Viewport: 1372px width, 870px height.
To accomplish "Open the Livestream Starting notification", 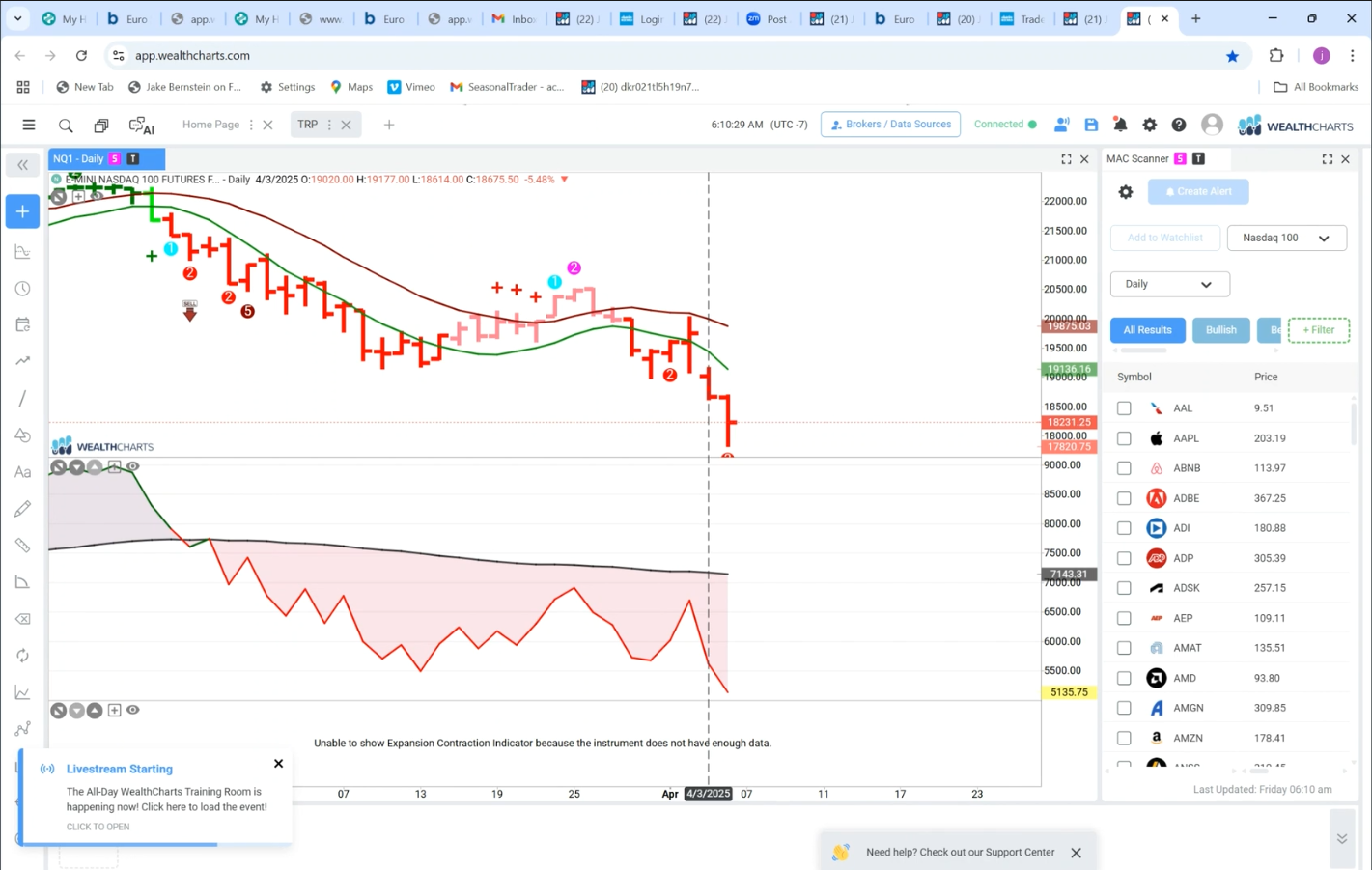I will pos(156,797).
